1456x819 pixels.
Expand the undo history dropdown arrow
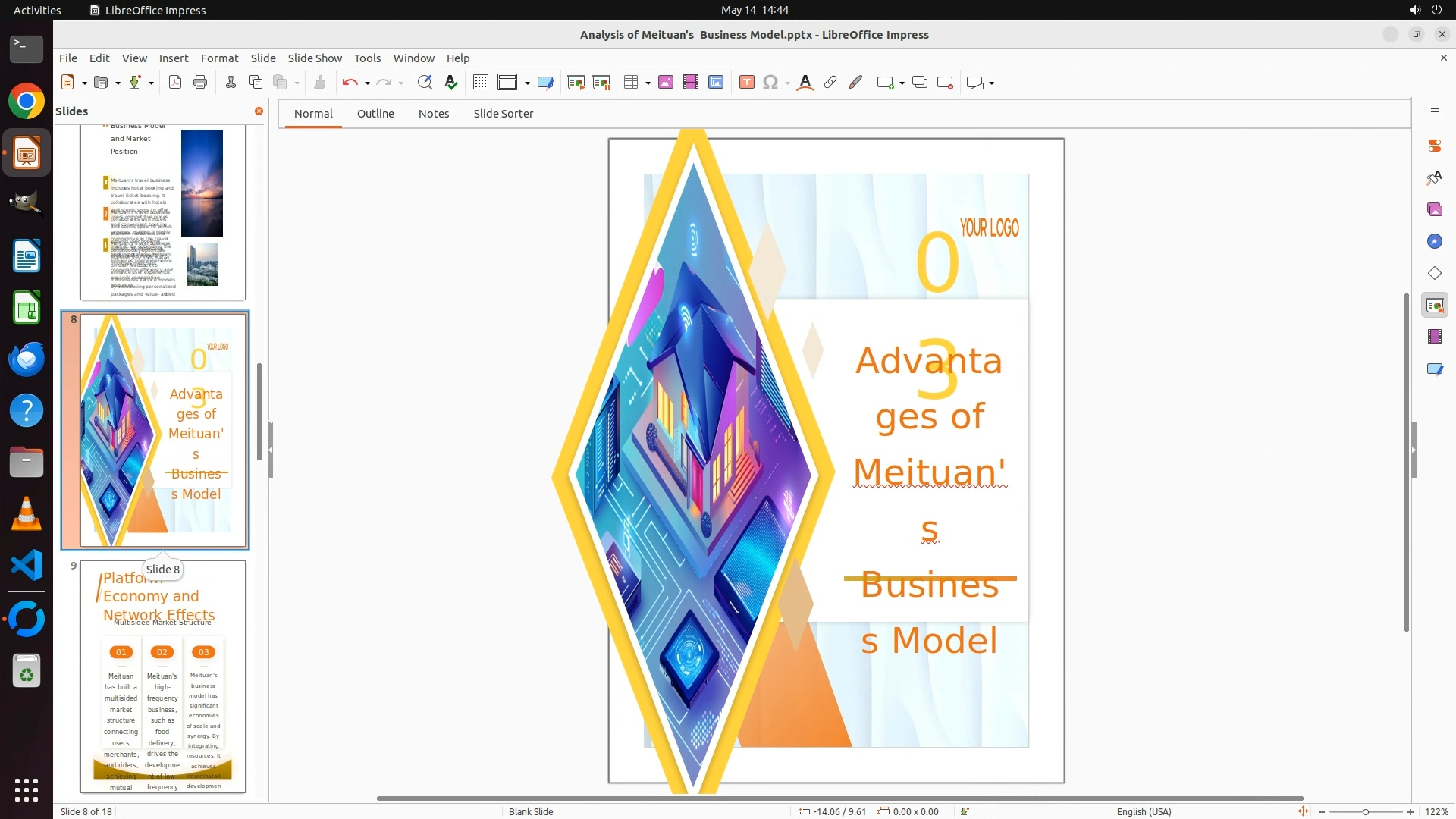pyautogui.click(x=367, y=83)
